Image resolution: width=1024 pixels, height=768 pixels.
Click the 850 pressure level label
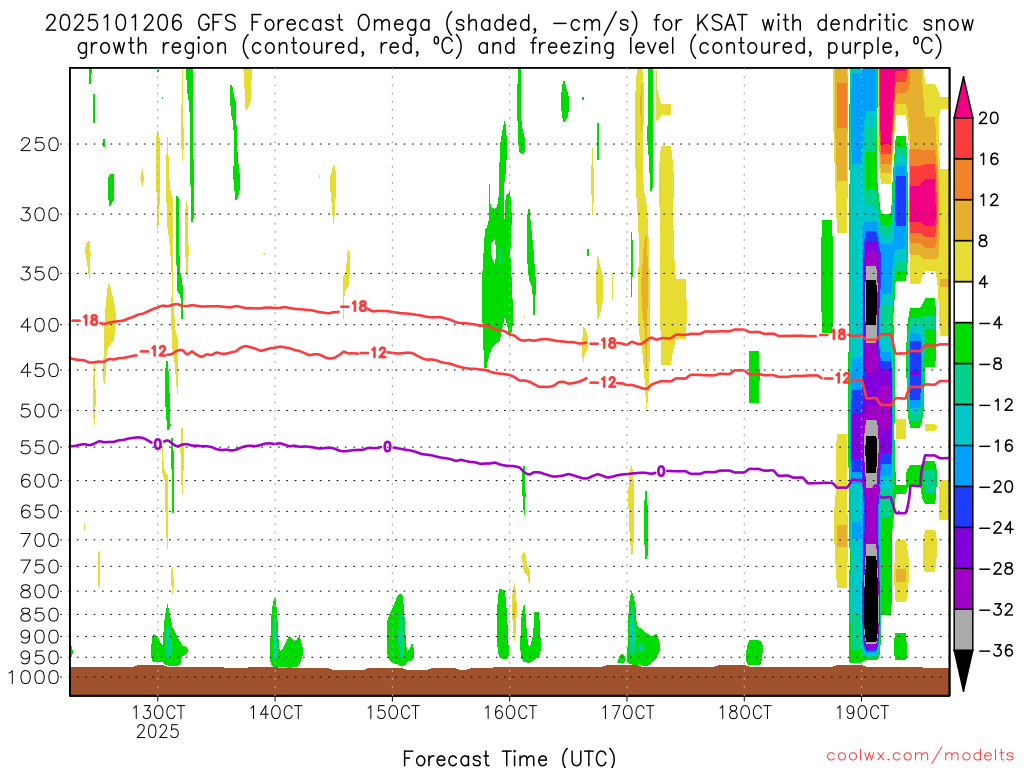[x=39, y=615]
